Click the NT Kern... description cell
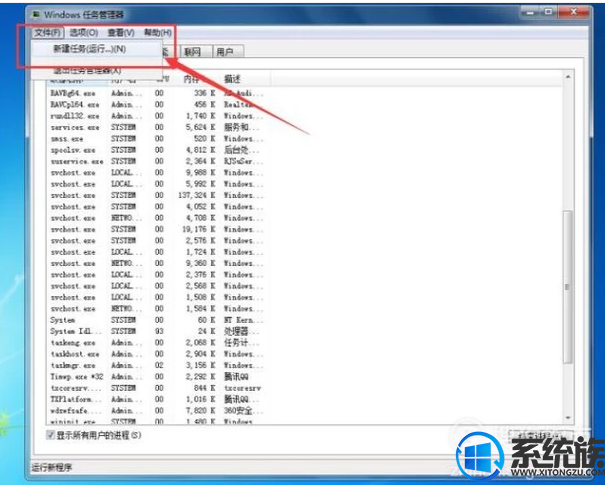Image resolution: width=605 pixels, height=485 pixels. [243, 320]
